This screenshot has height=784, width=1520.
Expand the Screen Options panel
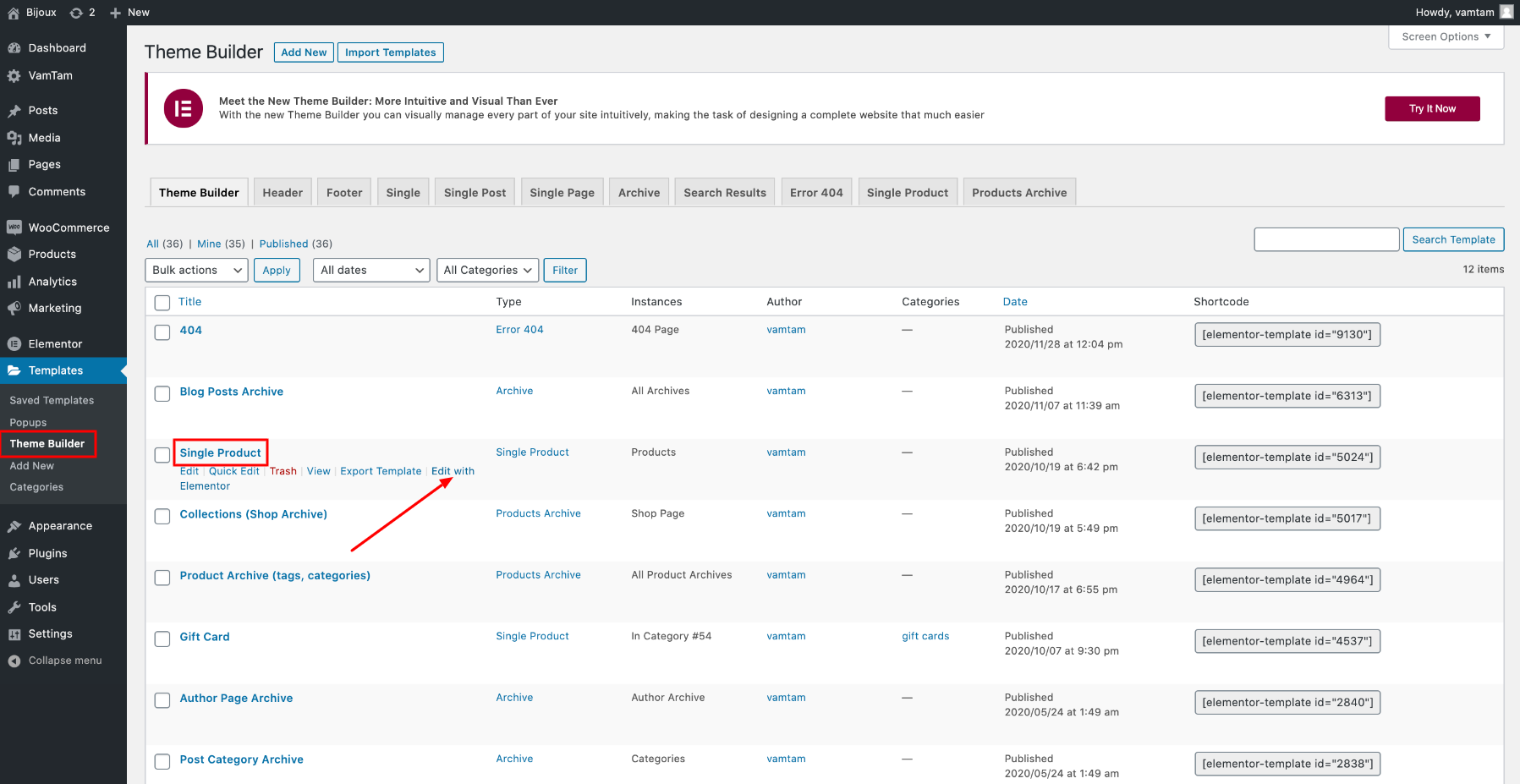tap(1446, 36)
